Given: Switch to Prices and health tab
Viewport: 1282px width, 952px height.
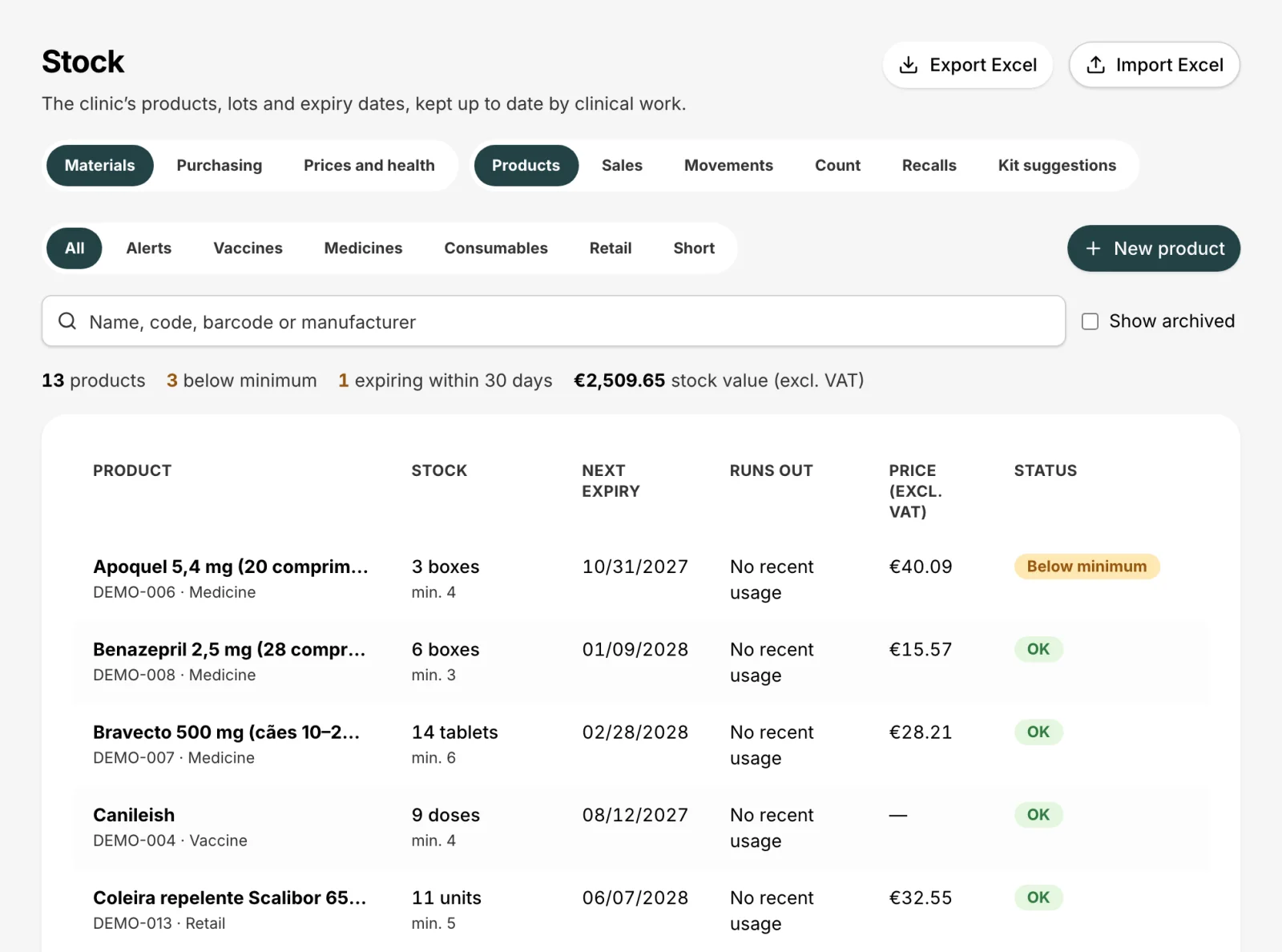Looking at the screenshot, I should click(369, 165).
